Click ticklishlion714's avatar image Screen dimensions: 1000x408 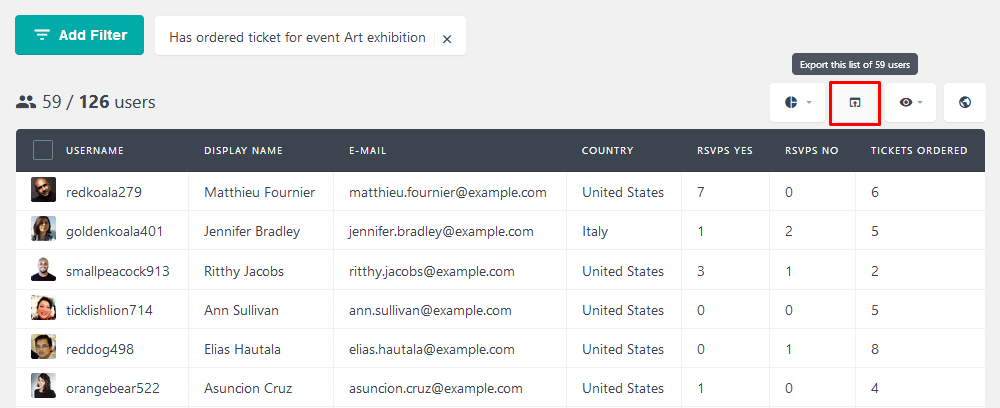[43, 308]
